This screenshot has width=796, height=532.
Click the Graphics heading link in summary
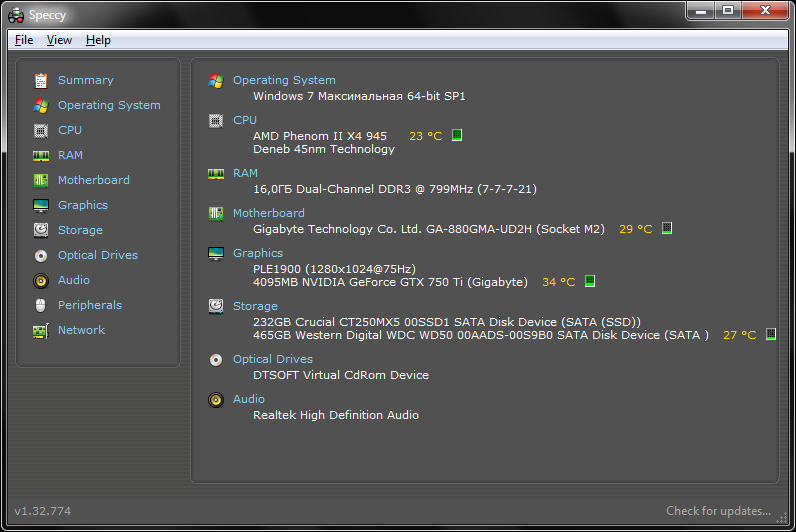(257, 253)
